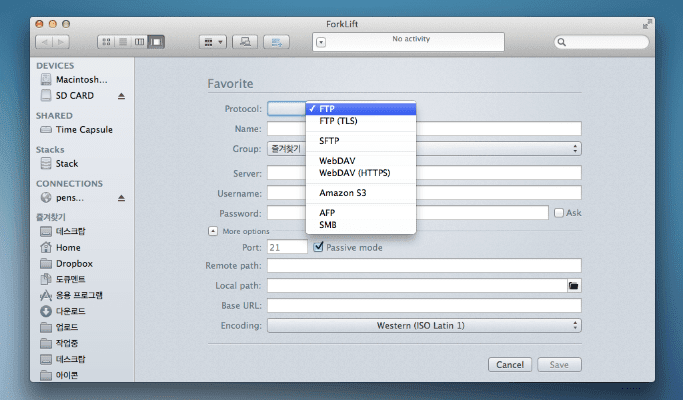Select WebDAV protocol
Viewport: 683px width, 400px height.
point(361,161)
